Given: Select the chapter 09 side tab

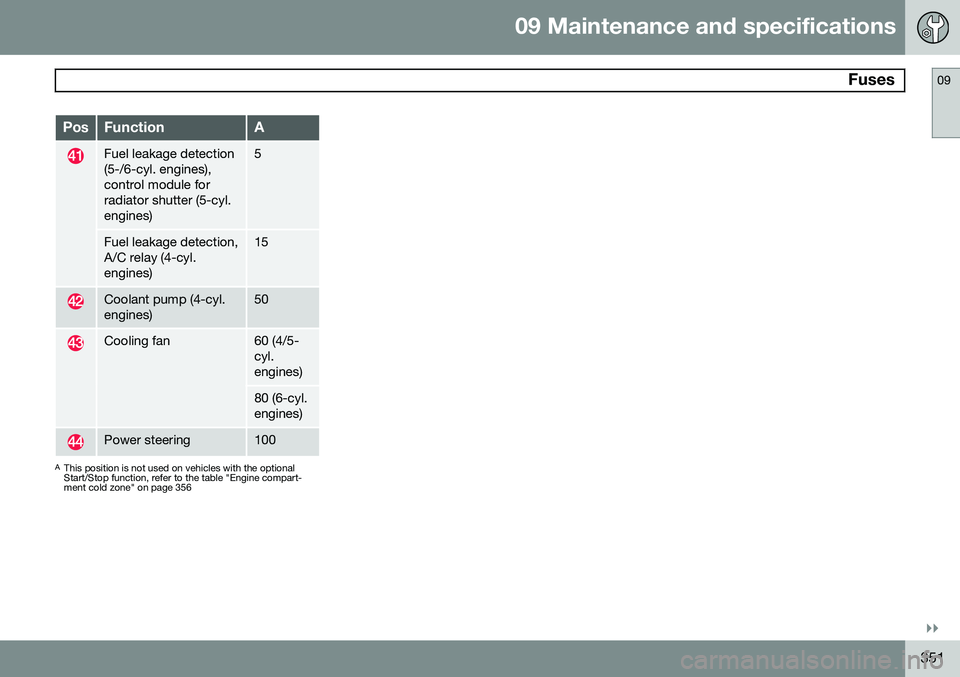Looking at the screenshot, I should [945, 103].
